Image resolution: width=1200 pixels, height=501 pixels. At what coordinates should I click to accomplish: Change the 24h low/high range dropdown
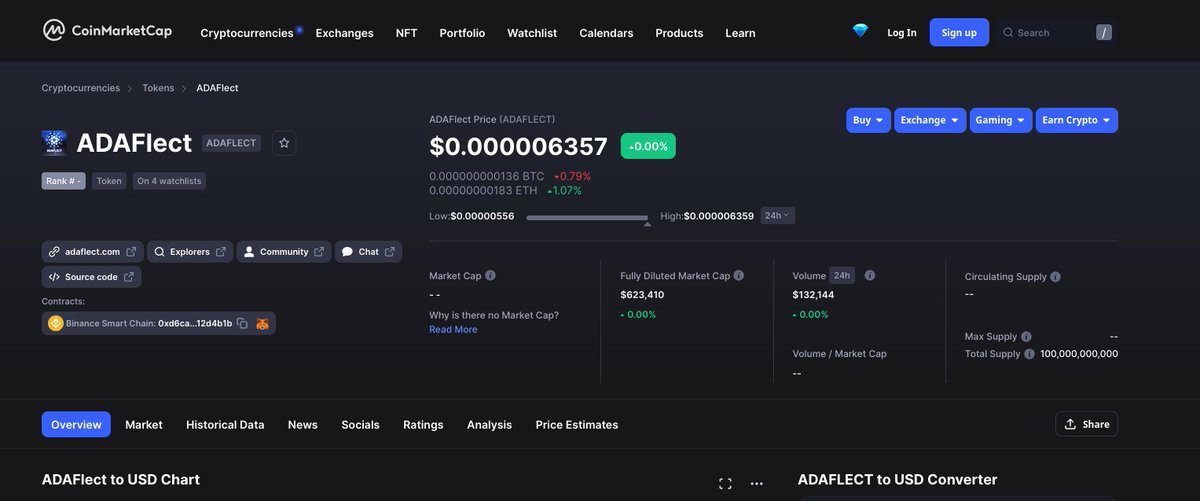pyautogui.click(x=777, y=215)
